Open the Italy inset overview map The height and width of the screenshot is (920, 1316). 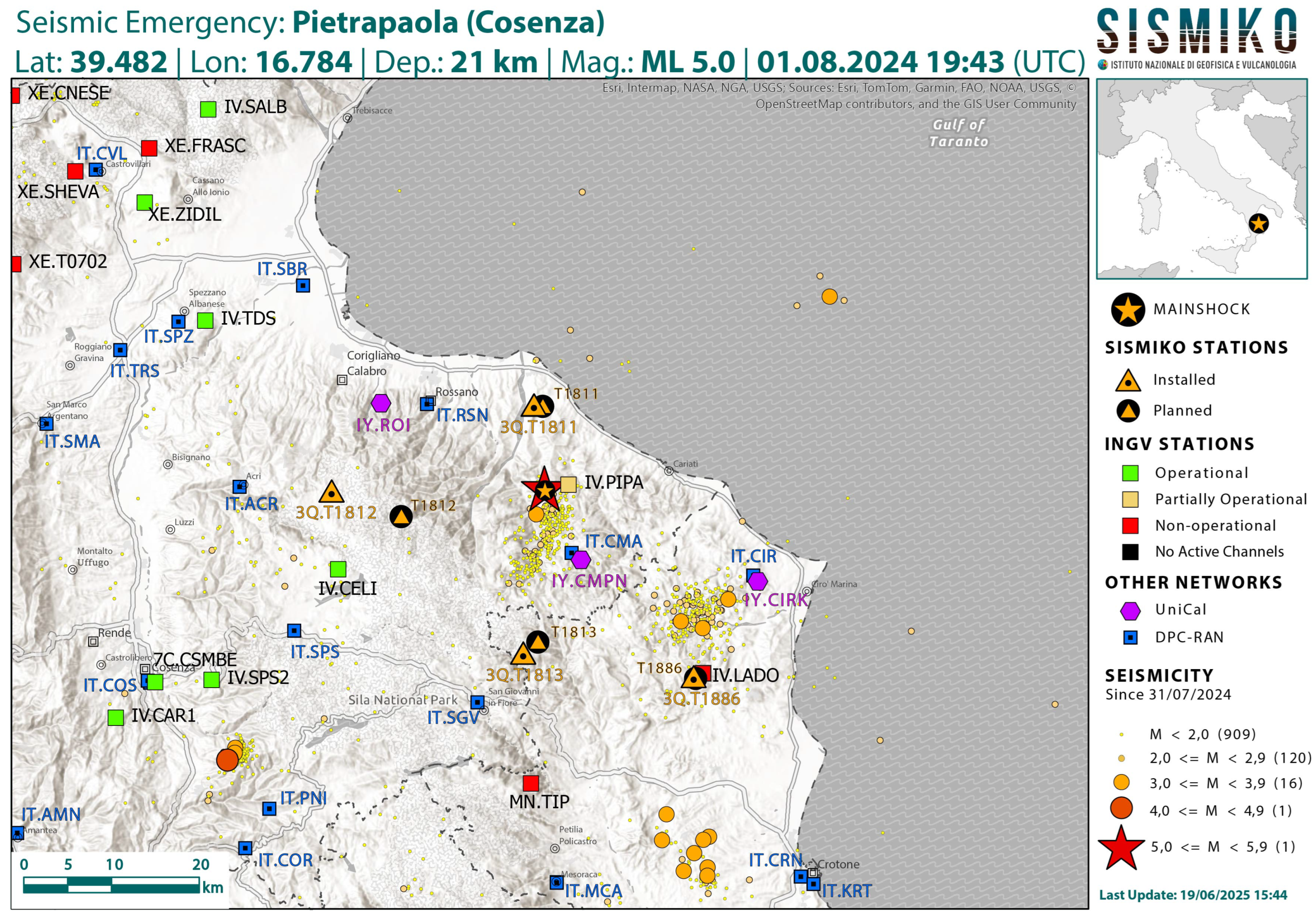pyautogui.click(x=1202, y=179)
